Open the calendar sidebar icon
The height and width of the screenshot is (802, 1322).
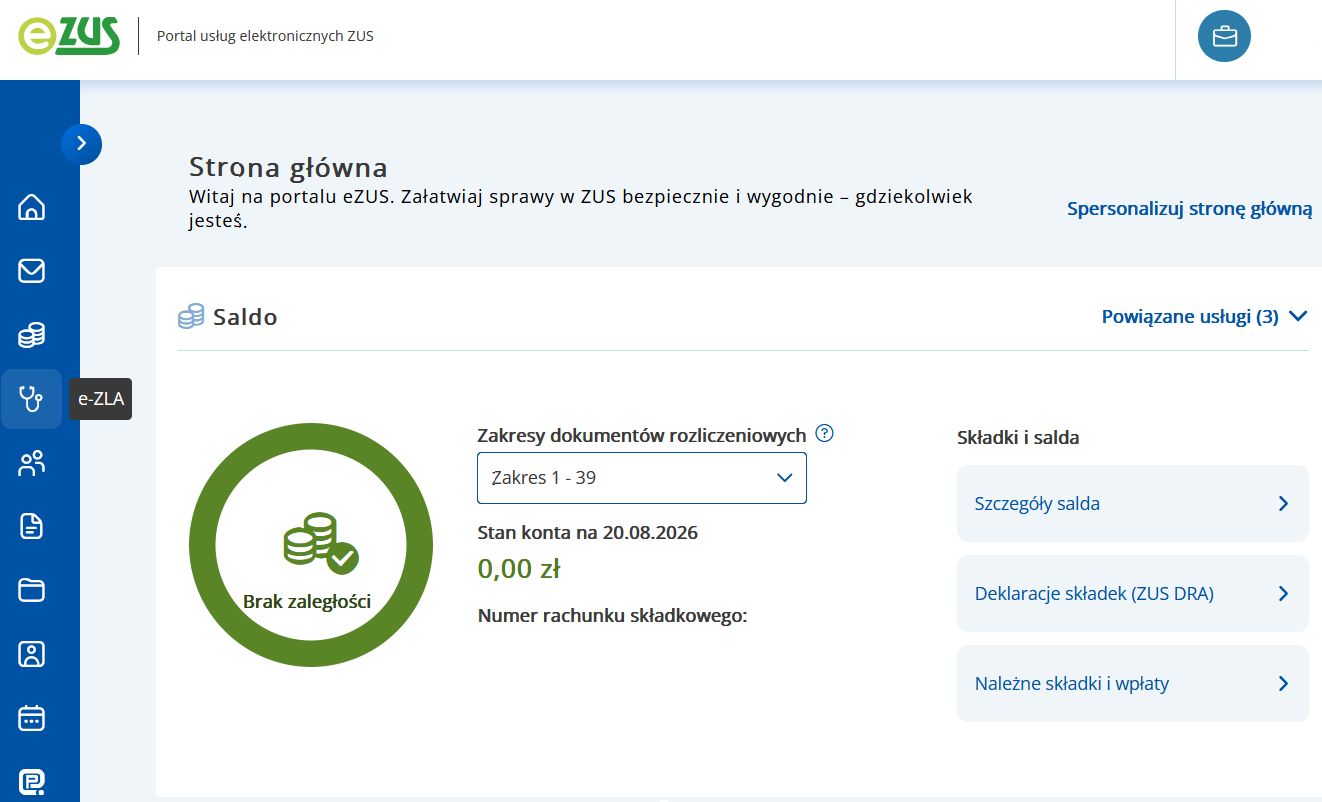31,718
